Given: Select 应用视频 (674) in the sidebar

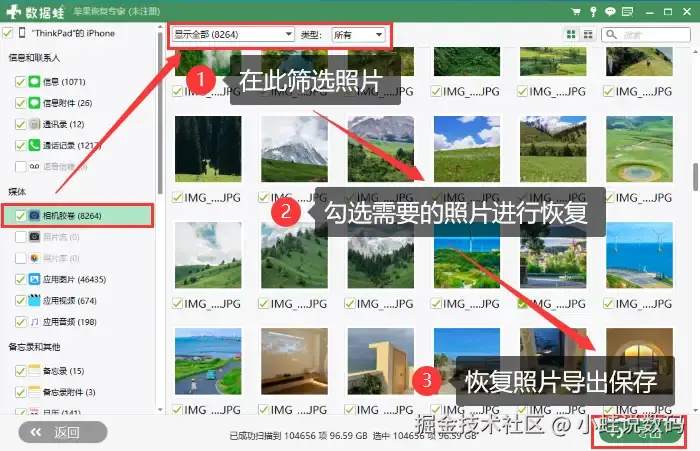Looking at the screenshot, I should pos(70,300).
